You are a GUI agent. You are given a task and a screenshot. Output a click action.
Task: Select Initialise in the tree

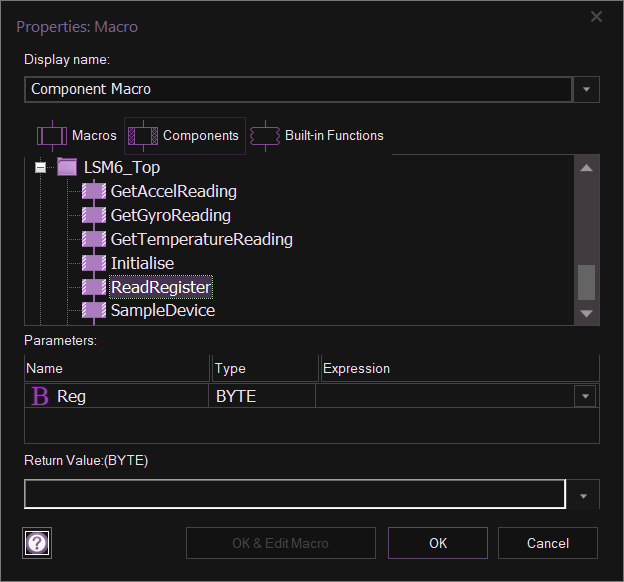click(x=142, y=263)
